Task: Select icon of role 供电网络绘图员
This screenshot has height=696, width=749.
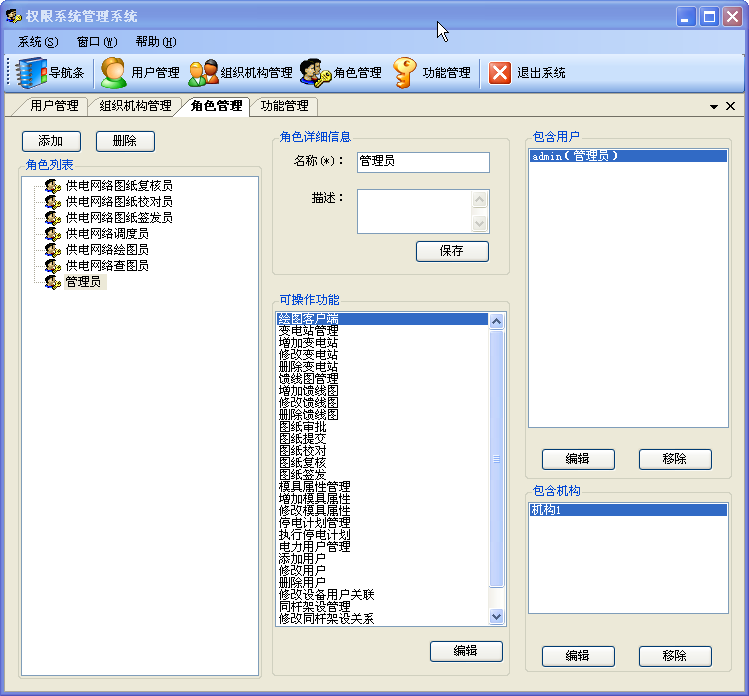Action: point(53,250)
